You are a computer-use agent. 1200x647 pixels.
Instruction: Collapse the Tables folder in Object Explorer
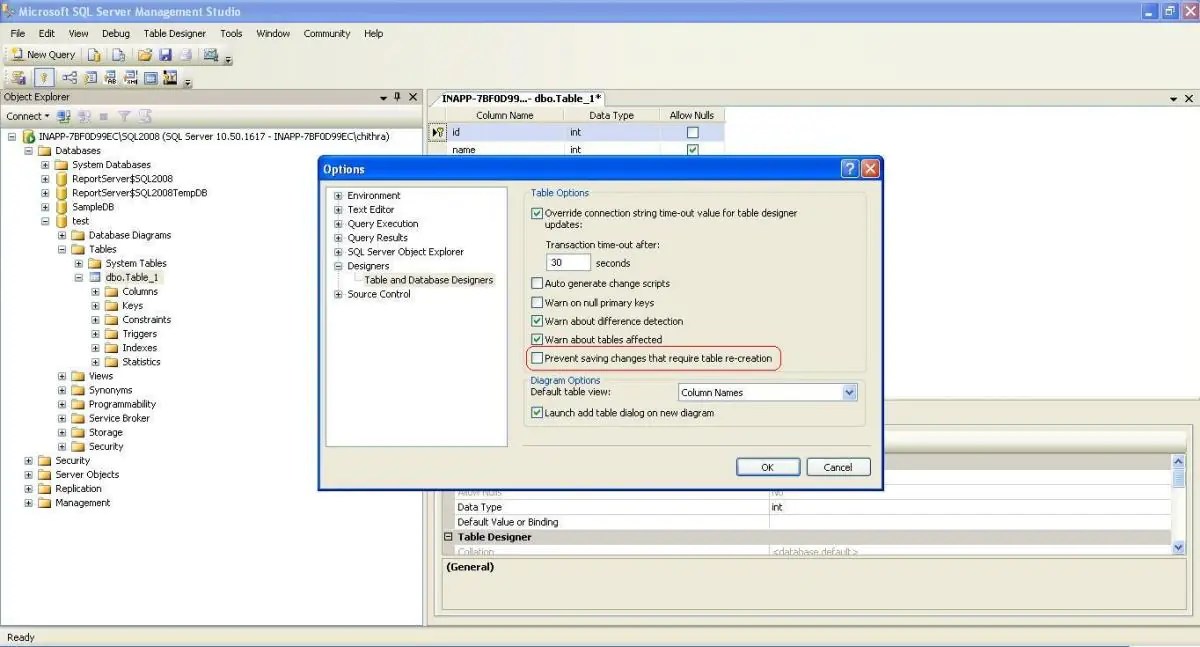coord(60,249)
